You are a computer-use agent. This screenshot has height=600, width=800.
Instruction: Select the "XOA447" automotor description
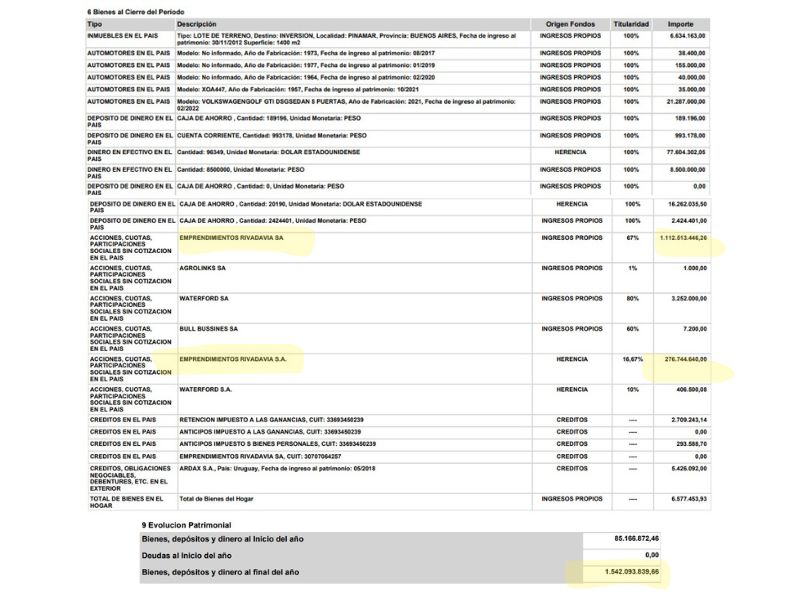pyautogui.click(x=298, y=89)
